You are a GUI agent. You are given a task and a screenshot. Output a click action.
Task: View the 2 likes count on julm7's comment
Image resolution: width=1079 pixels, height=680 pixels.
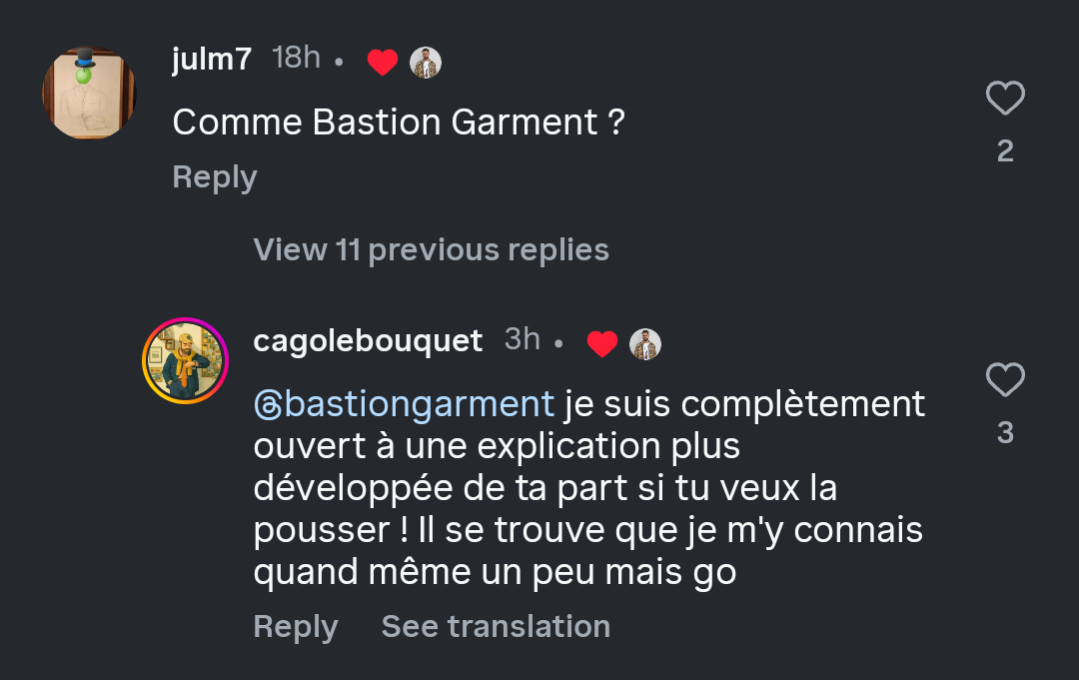[1005, 151]
